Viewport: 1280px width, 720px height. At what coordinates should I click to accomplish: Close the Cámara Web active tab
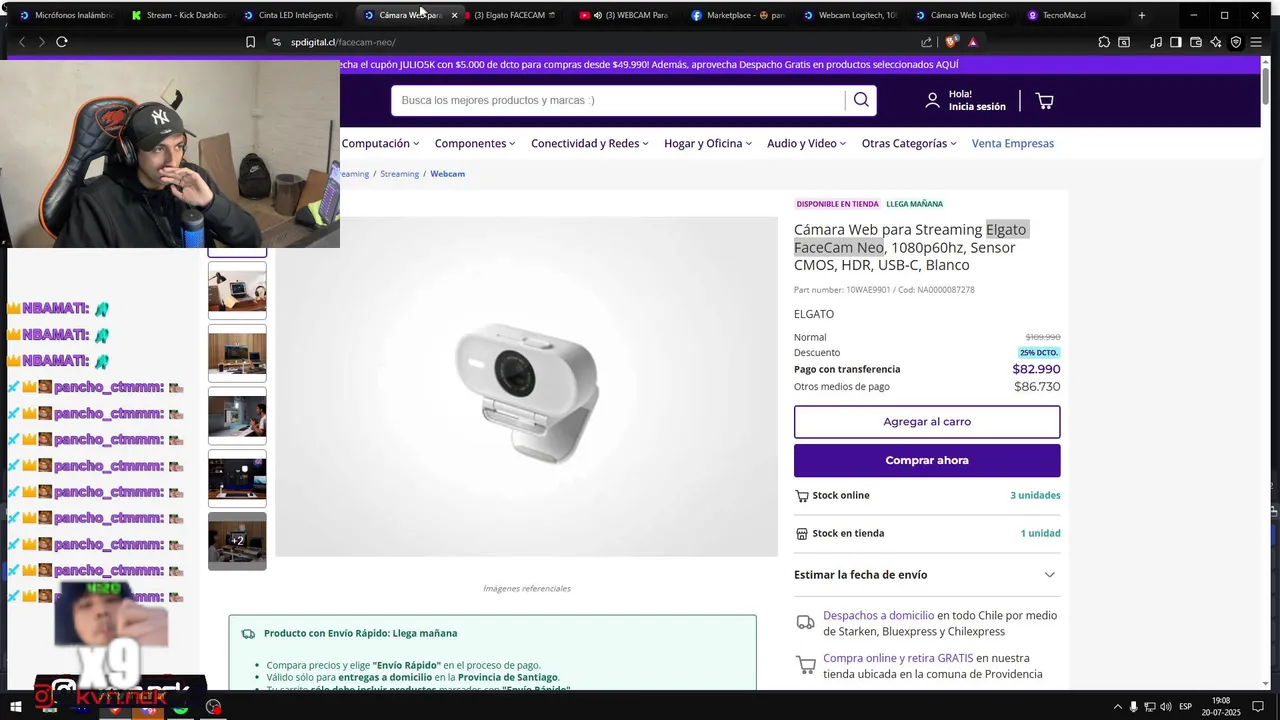pos(454,15)
